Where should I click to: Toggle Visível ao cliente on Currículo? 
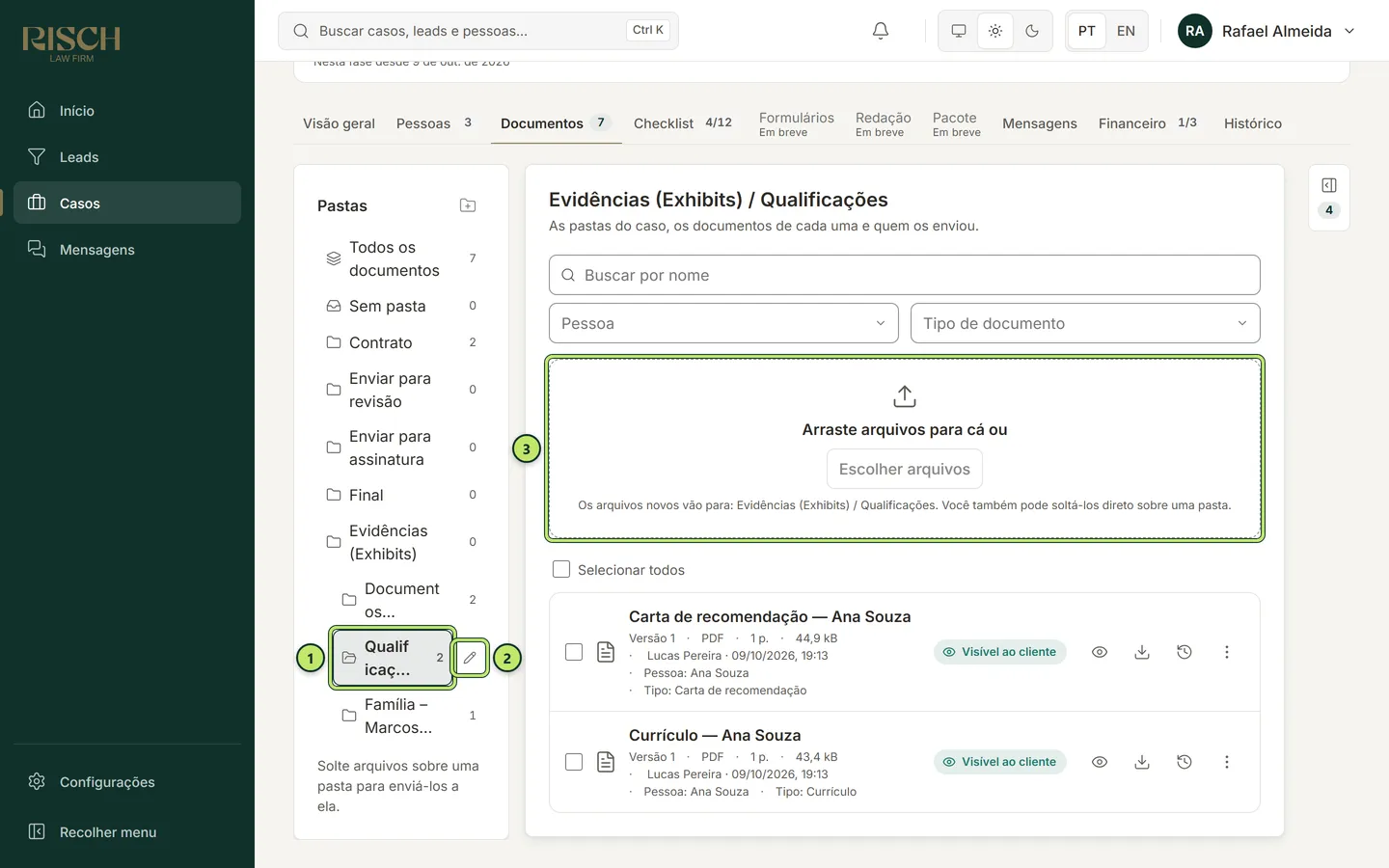(999, 762)
